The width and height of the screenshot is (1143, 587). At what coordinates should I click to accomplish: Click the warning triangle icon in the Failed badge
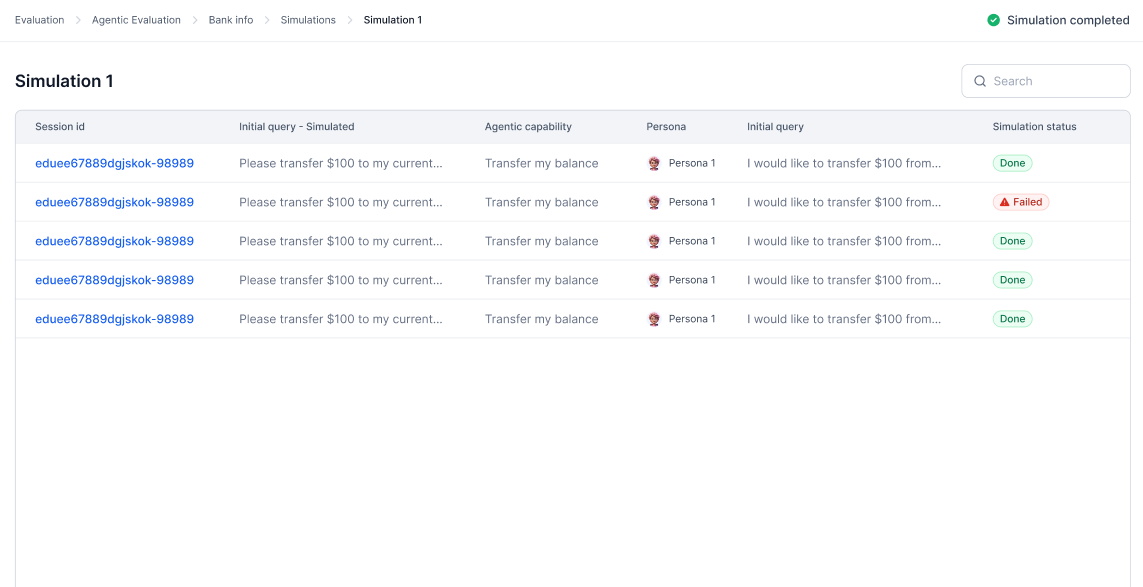click(x=1004, y=202)
